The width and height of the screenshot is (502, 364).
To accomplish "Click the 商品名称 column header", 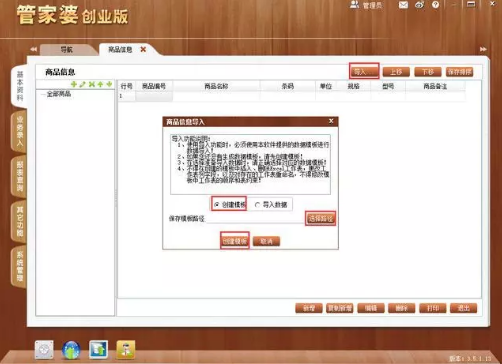I will 216,86.
